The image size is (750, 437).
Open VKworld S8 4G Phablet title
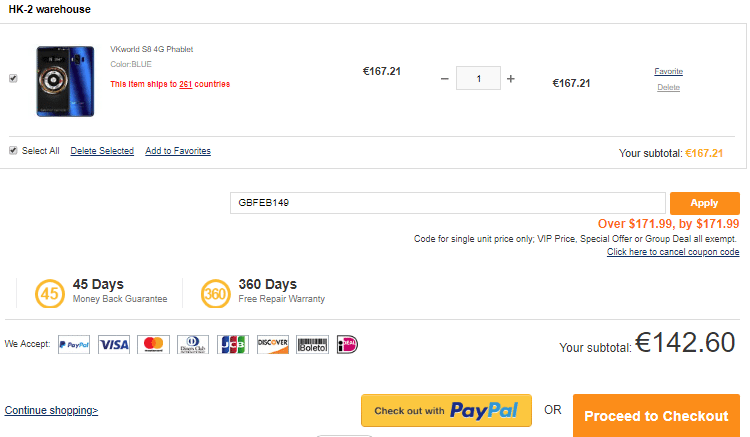[x=152, y=49]
